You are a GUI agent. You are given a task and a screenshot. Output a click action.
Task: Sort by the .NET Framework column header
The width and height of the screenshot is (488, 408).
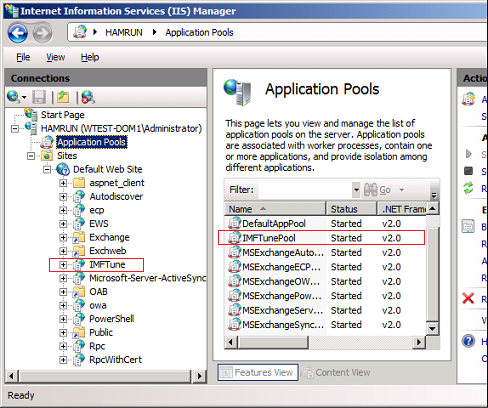[x=402, y=209]
